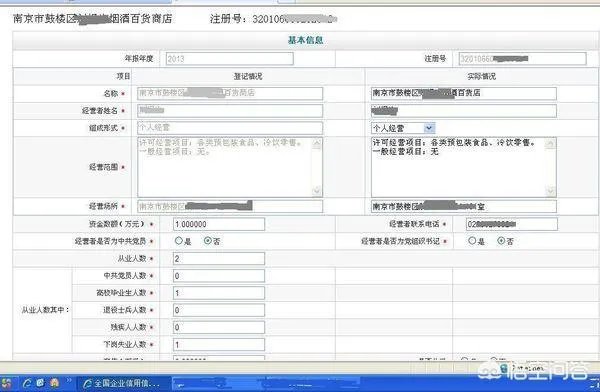Click the 年报年度 field showing 2013
600x392 pixels.
click(x=230, y=59)
